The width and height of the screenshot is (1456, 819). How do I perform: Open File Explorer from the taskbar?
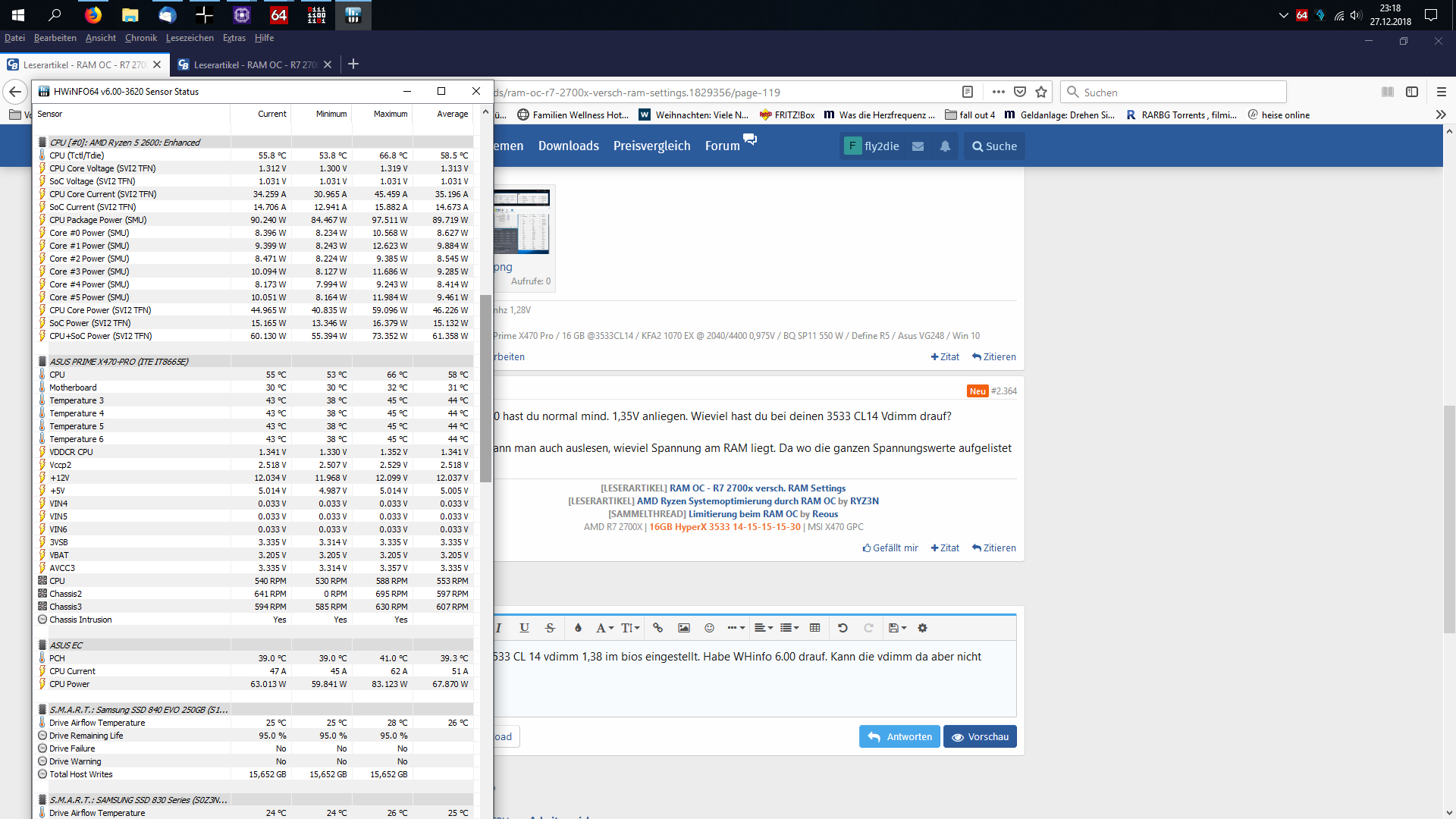point(130,15)
